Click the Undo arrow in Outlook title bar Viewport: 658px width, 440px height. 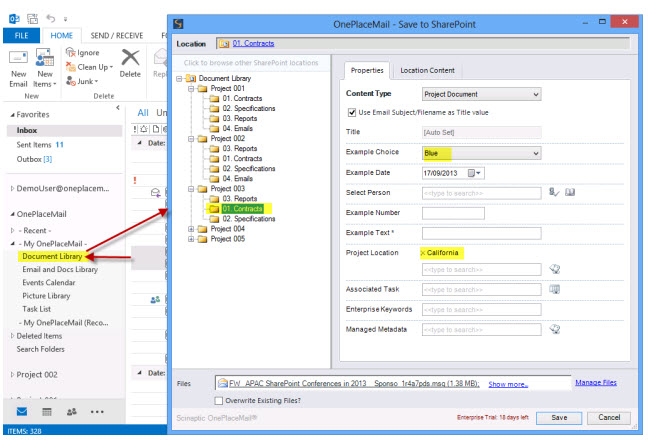[x=51, y=18]
